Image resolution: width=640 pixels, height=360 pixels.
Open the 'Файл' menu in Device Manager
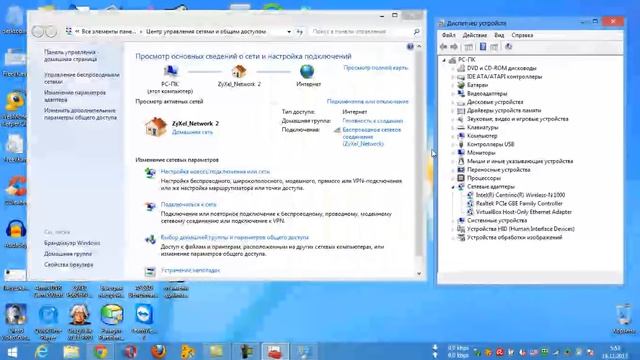[x=449, y=36]
